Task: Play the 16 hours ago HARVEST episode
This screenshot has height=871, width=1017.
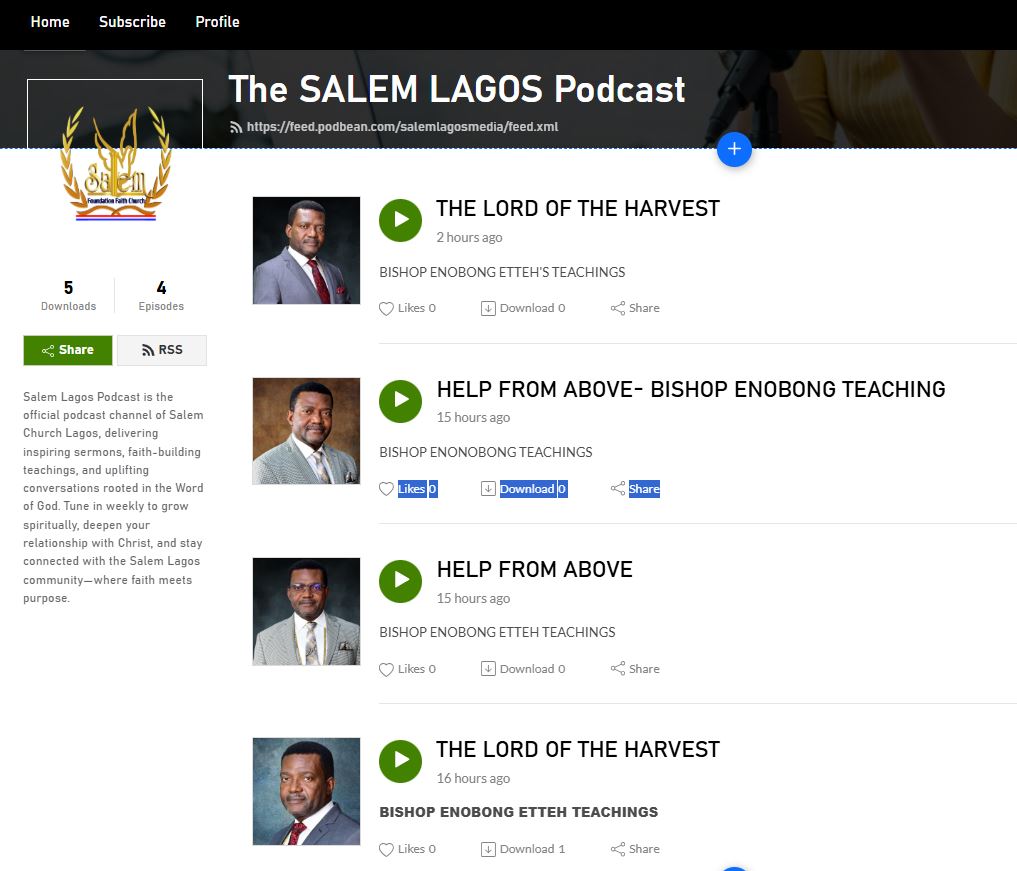Action: [400, 761]
